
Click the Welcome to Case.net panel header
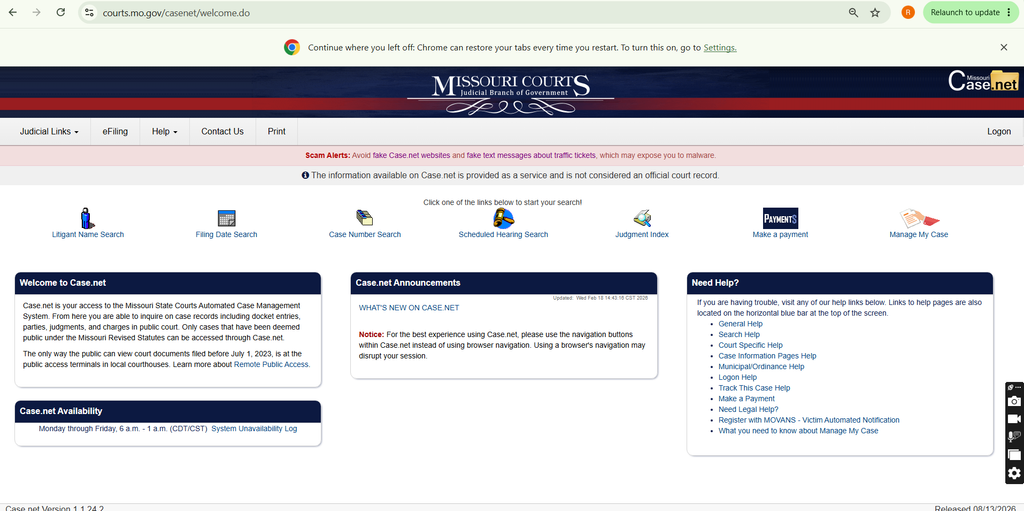[168, 283]
